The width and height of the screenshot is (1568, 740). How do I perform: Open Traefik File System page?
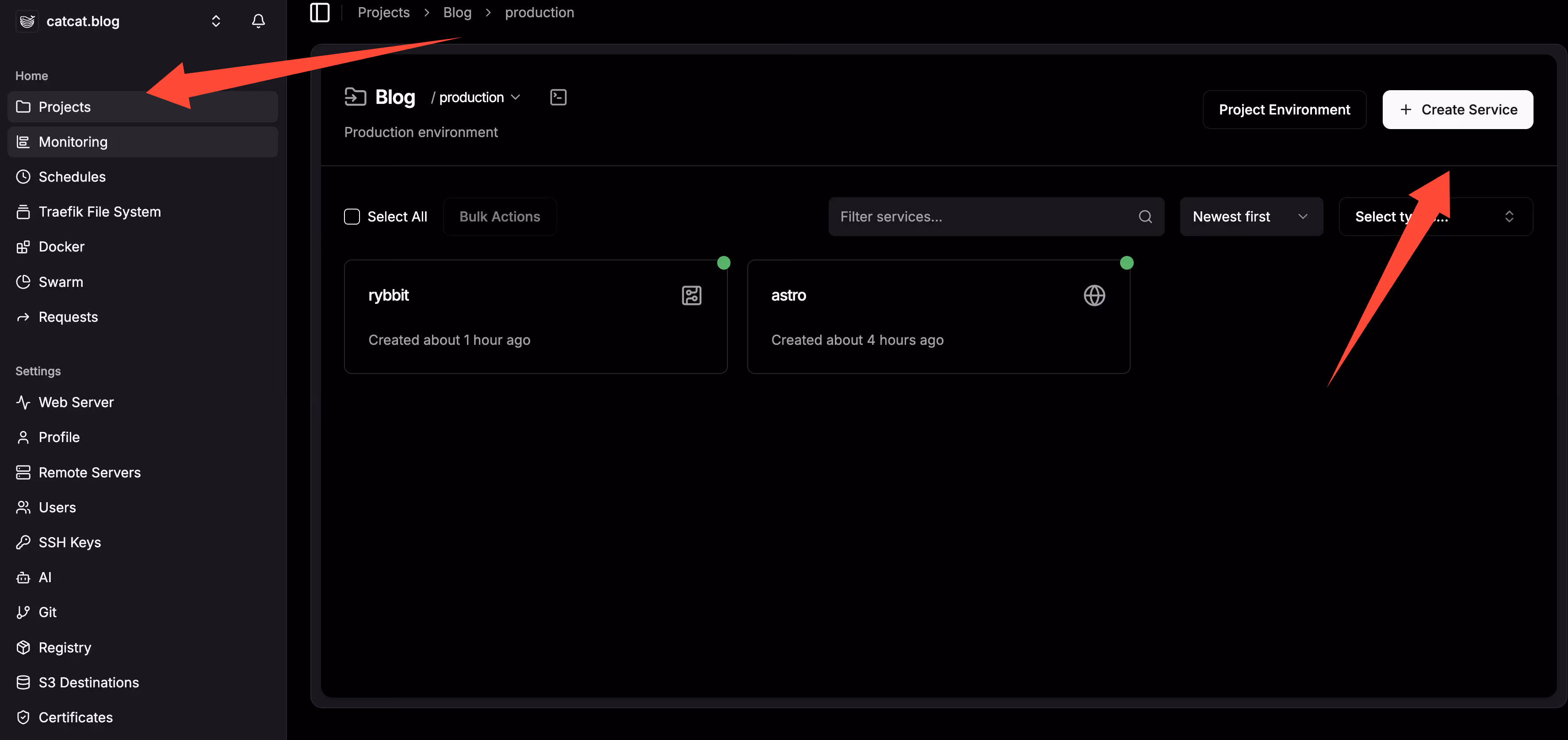click(99, 212)
